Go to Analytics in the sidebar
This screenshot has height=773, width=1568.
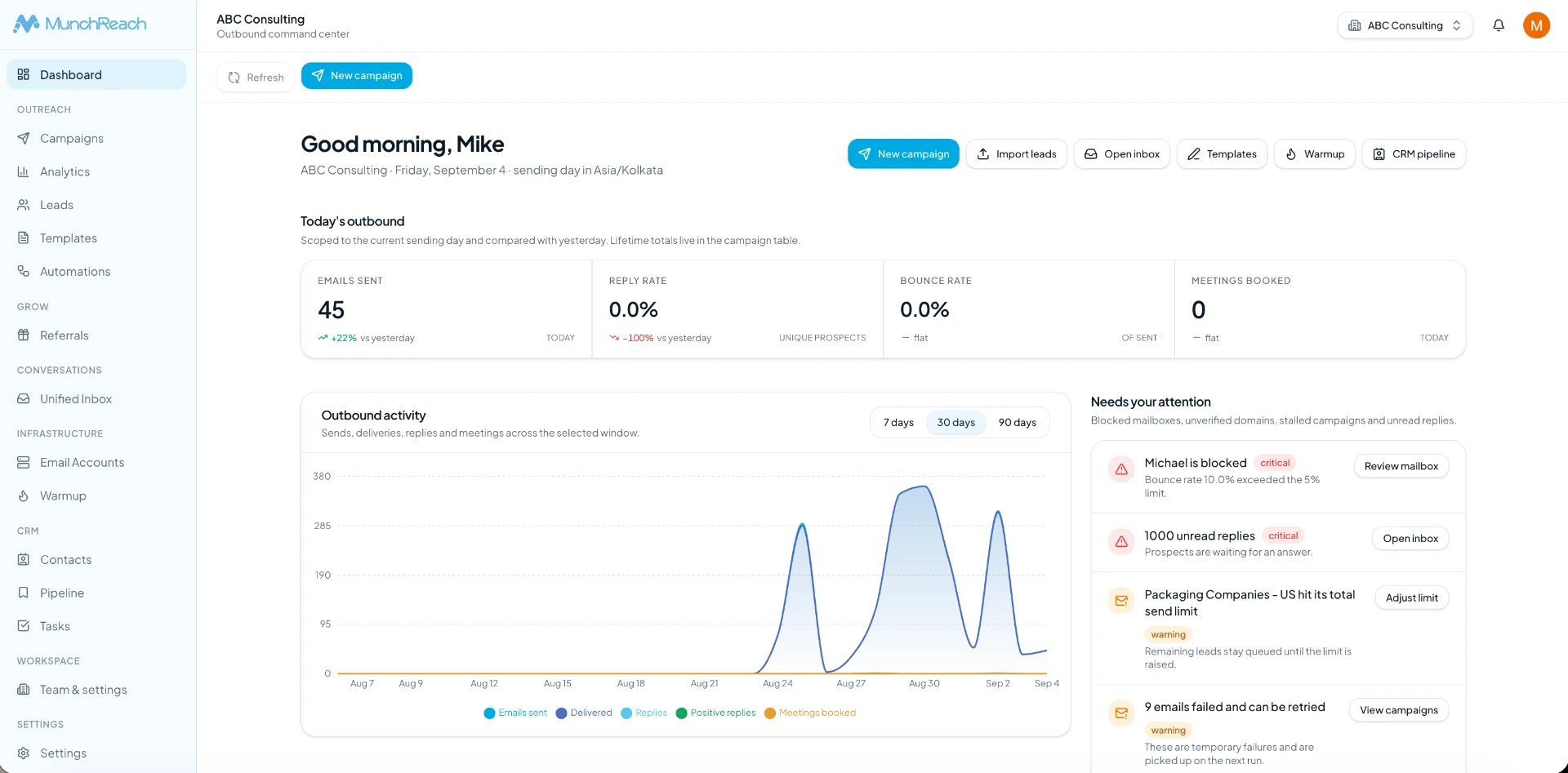click(x=96, y=172)
